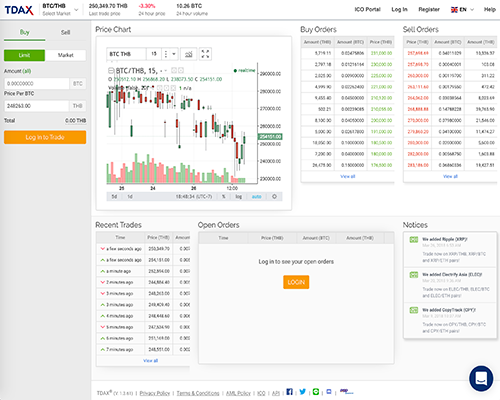This screenshot has height=400, width=500.
Task: Open the chart bar style icon
Action: tap(166, 54)
